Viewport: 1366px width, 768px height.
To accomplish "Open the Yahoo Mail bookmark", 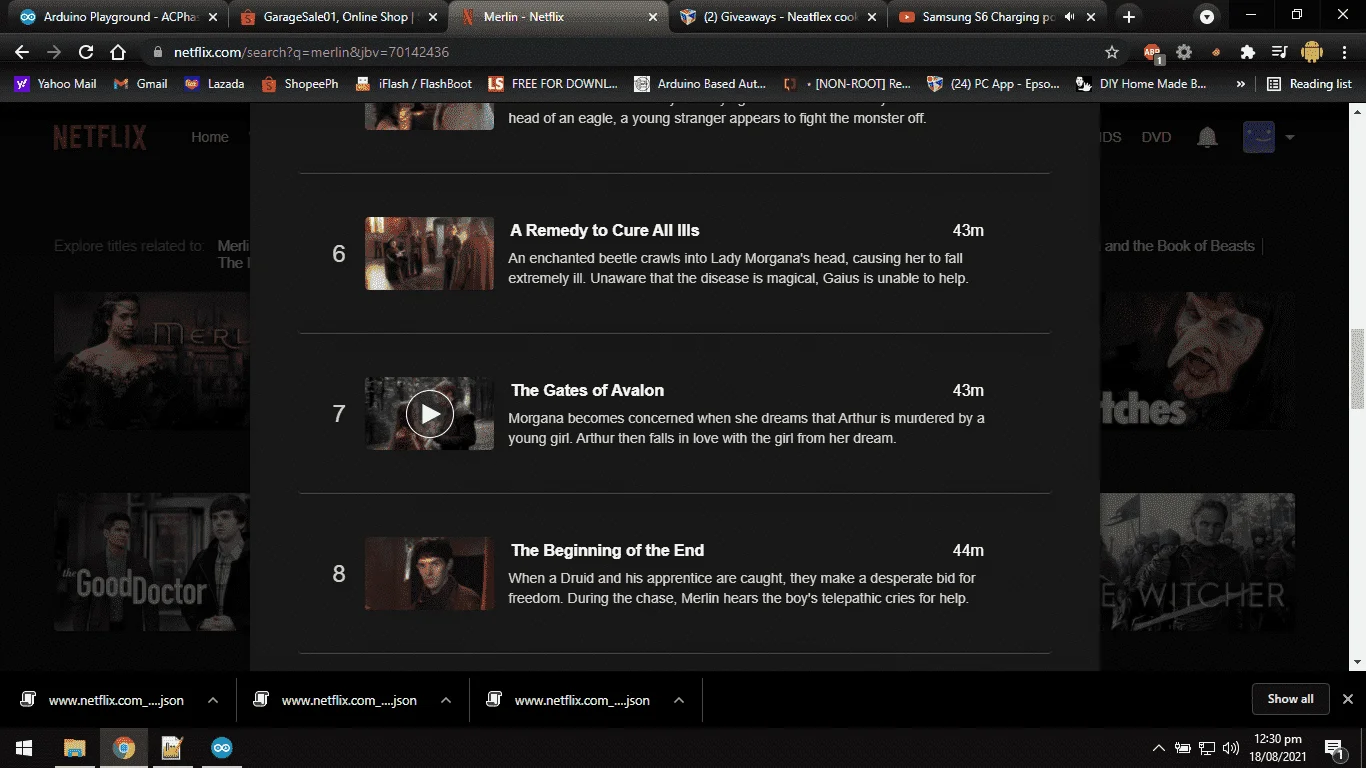I will click(x=56, y=84).
